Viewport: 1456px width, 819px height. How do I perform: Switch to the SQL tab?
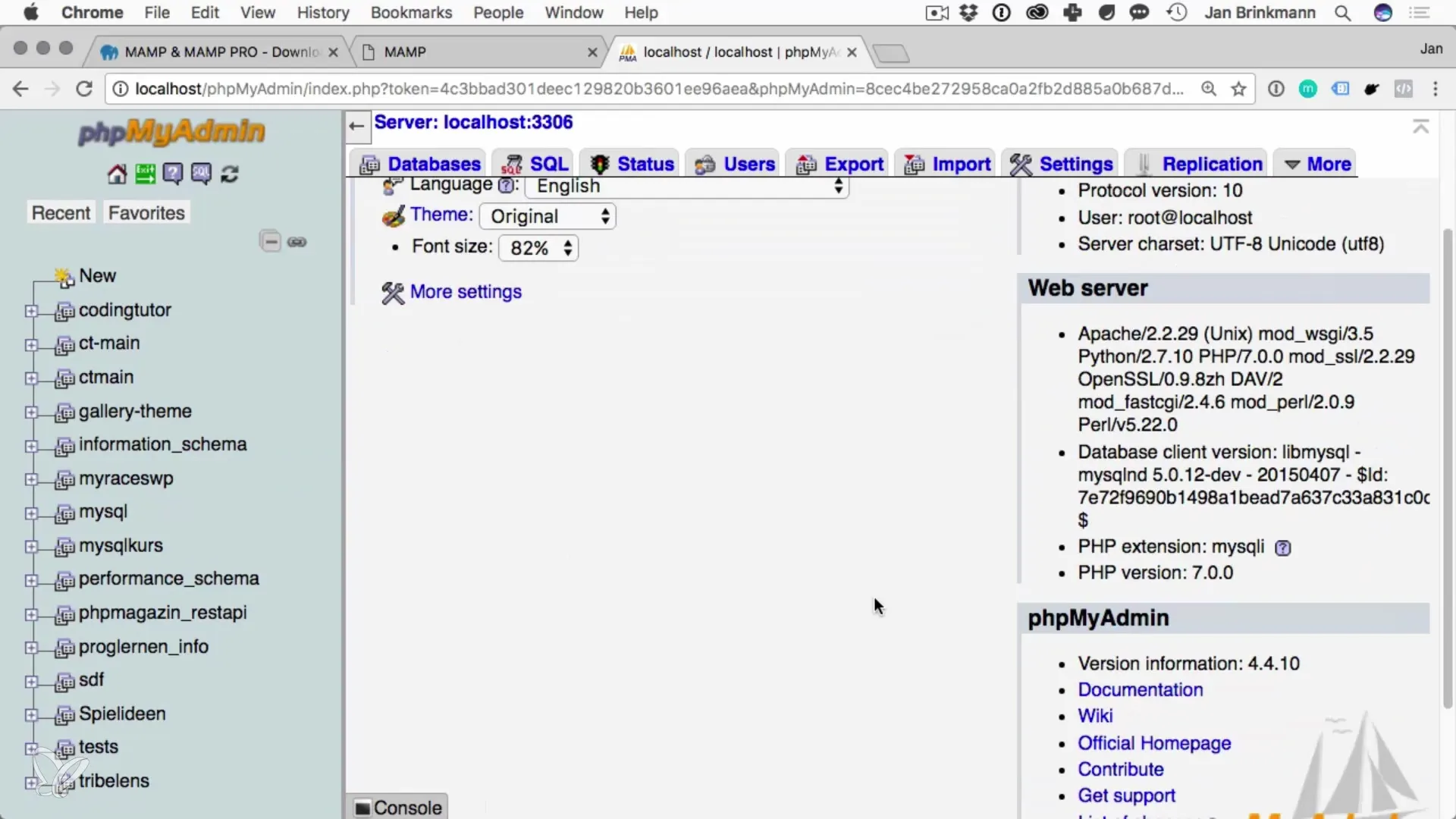[535, 164]
